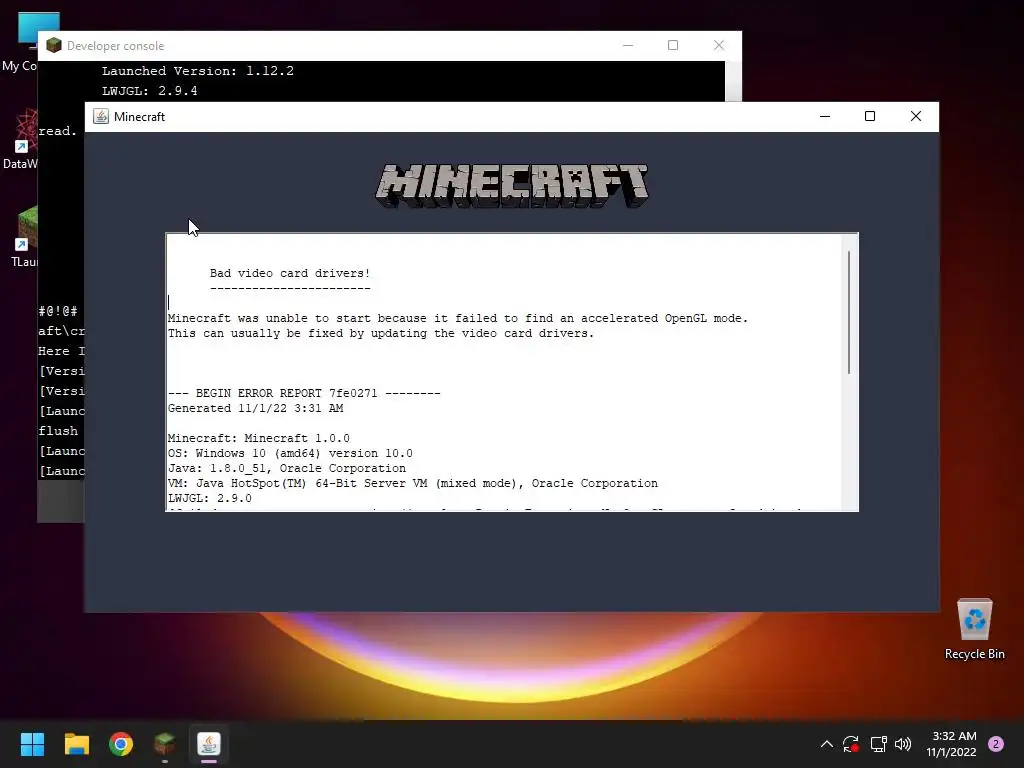Click the 'Minecraft was unable to start' sentence

click(458, 318)
